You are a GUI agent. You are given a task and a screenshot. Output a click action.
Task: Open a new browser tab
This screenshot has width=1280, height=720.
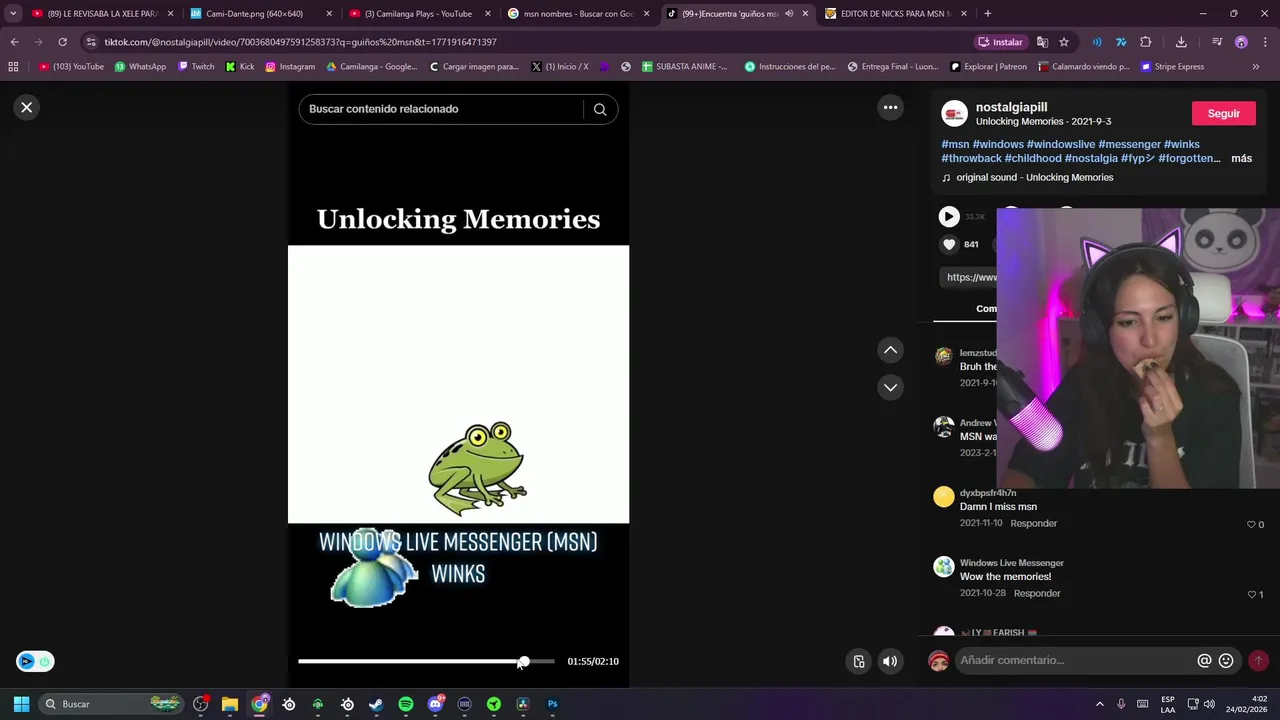pyautogui.click(x=988, y=14)
